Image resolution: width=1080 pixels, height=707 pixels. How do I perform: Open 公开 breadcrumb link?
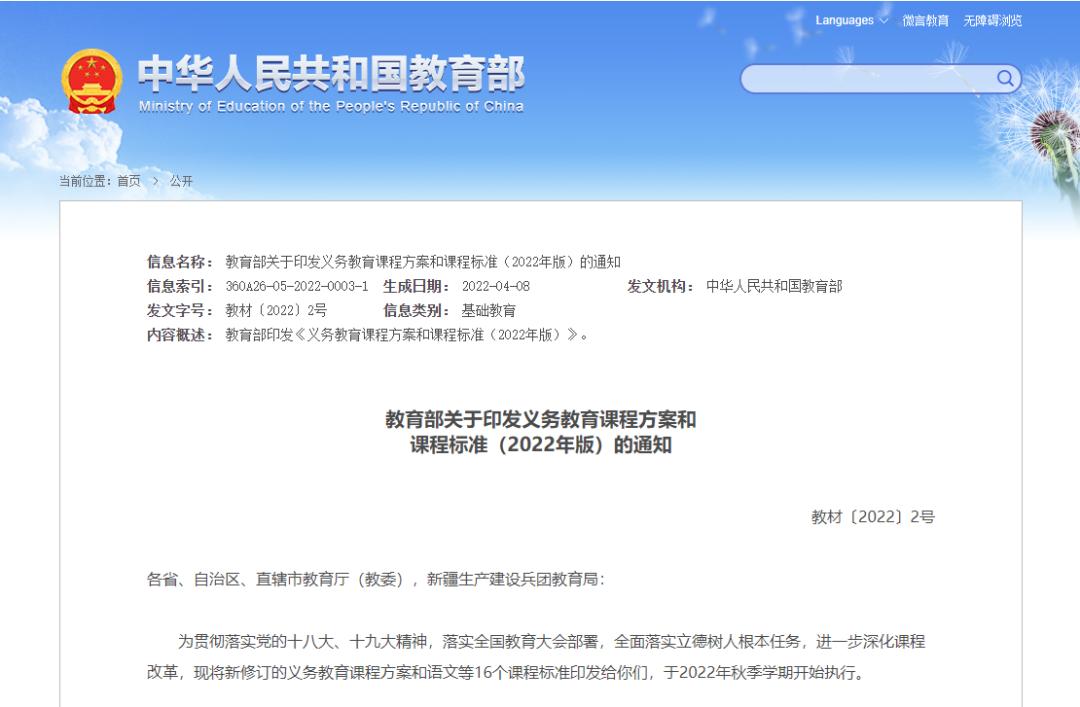point(181,181)
